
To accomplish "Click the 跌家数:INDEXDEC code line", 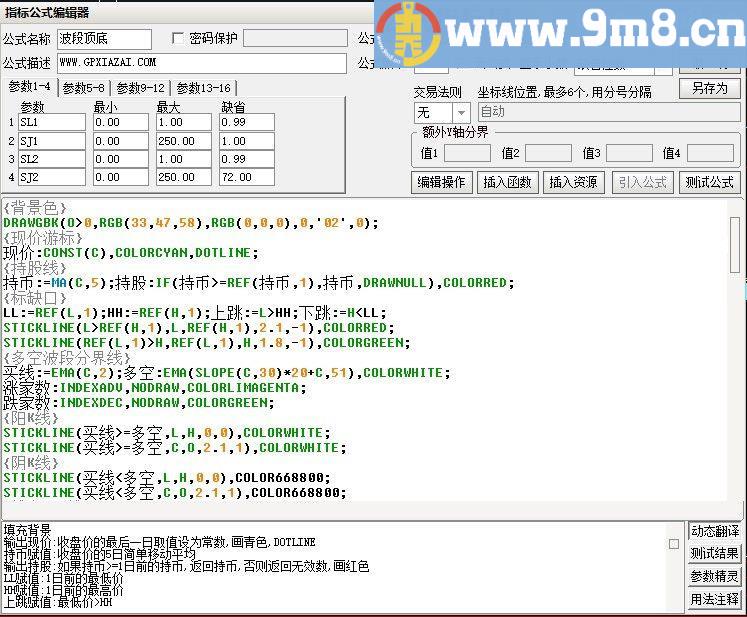I will [x=139, y=403].
